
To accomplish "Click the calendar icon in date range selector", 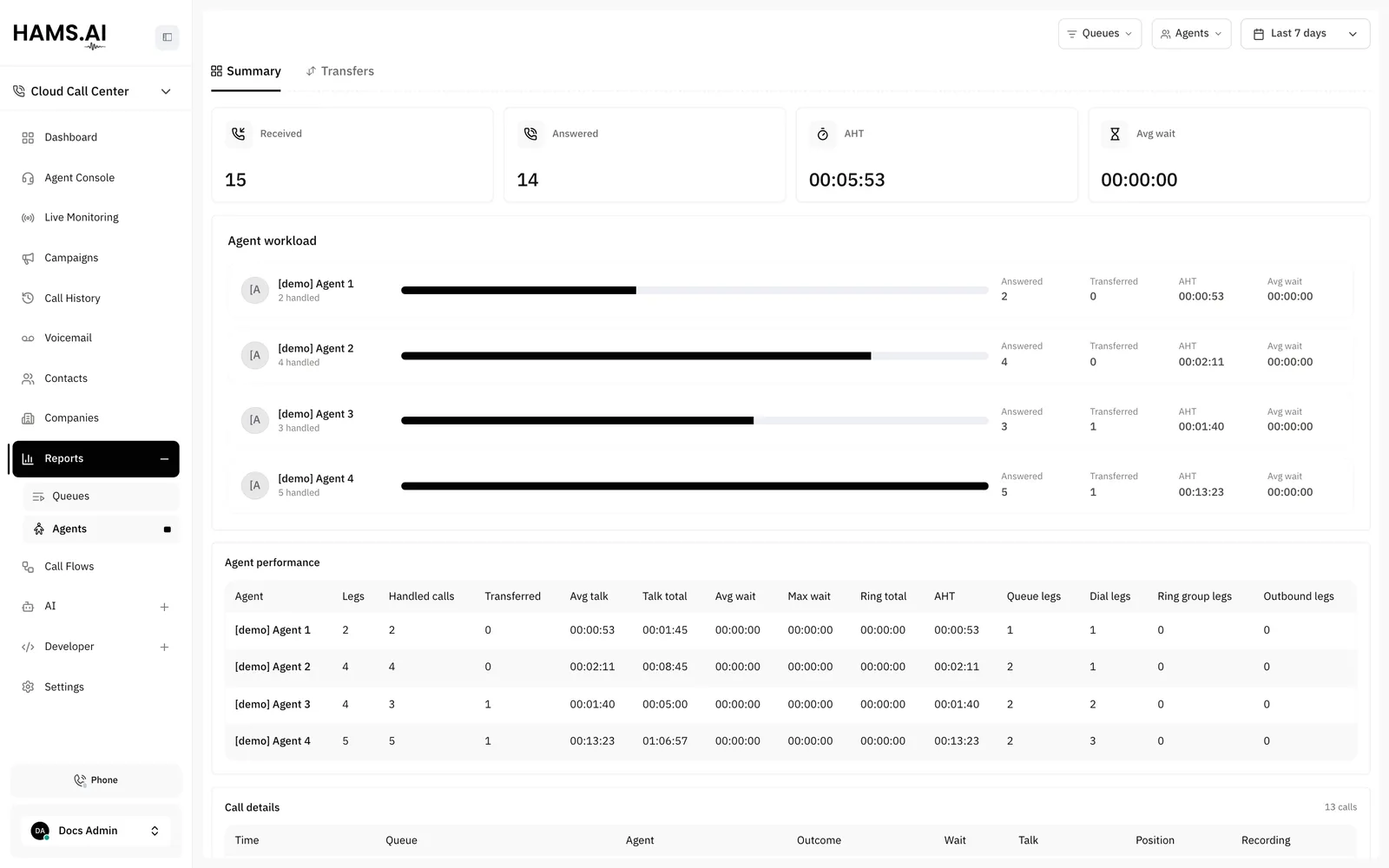I will pos(1259,34).
